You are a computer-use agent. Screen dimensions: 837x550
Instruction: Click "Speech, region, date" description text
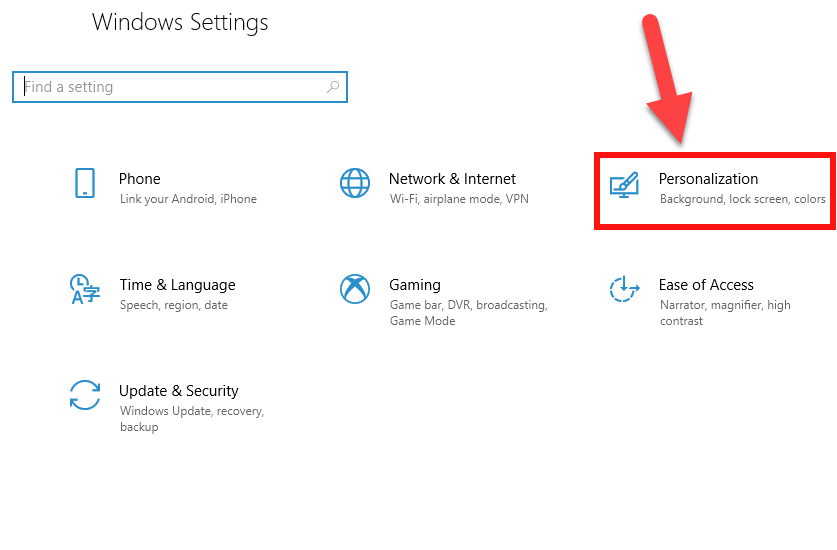click(174, 305)
